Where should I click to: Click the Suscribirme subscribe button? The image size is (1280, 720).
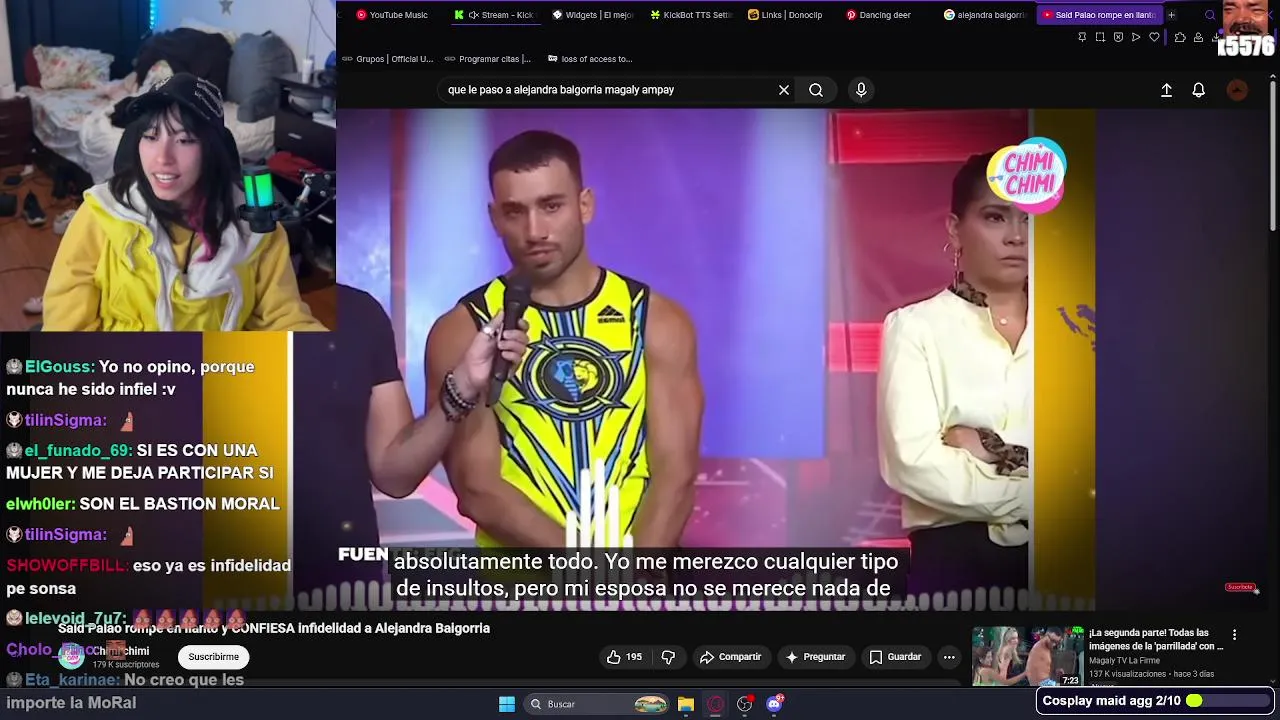point(214,657)
